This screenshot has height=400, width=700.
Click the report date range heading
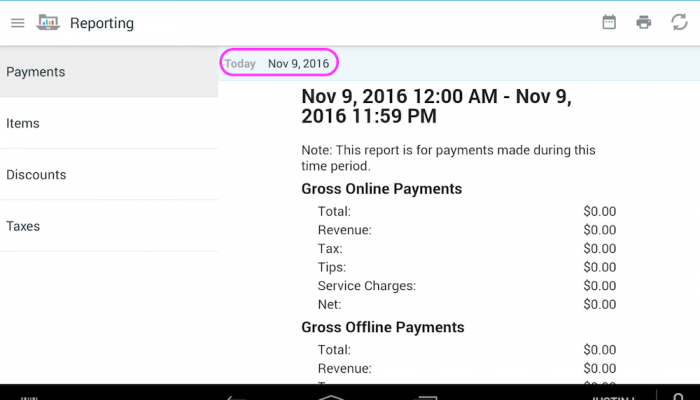tap(436, 106)
